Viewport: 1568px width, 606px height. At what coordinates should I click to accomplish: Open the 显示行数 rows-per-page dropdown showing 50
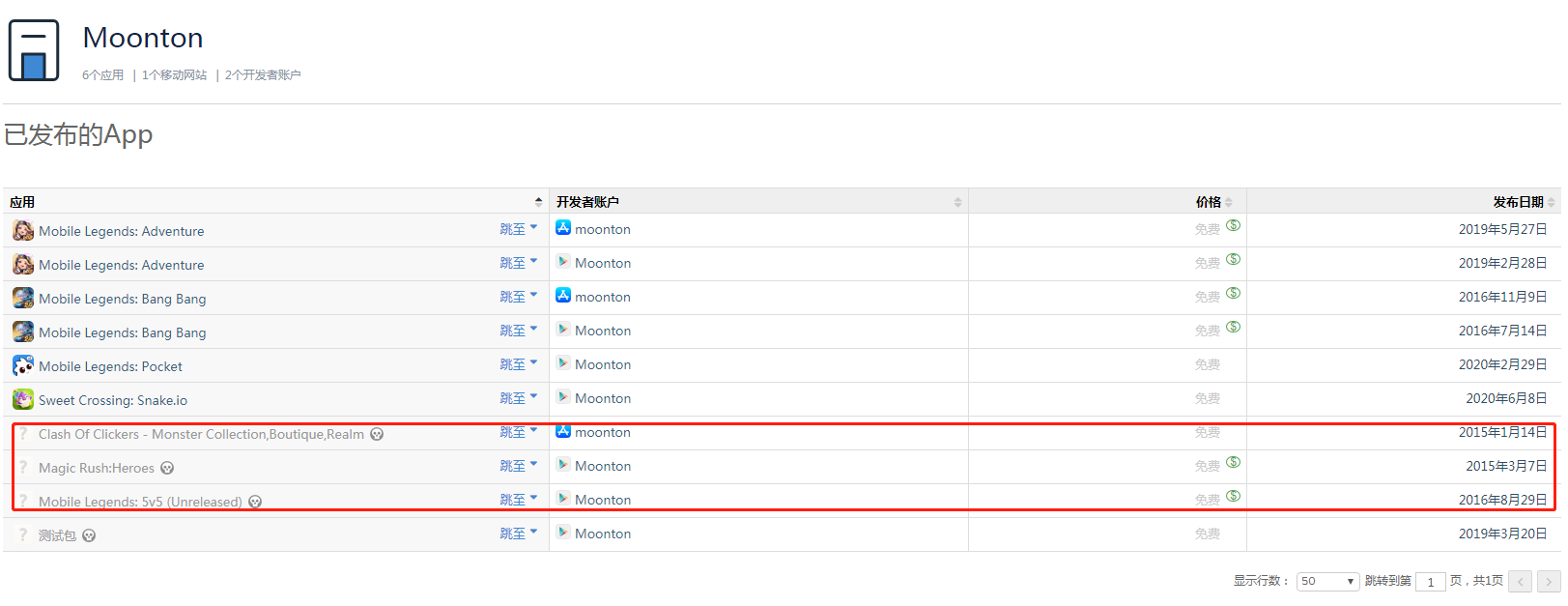1327,582
